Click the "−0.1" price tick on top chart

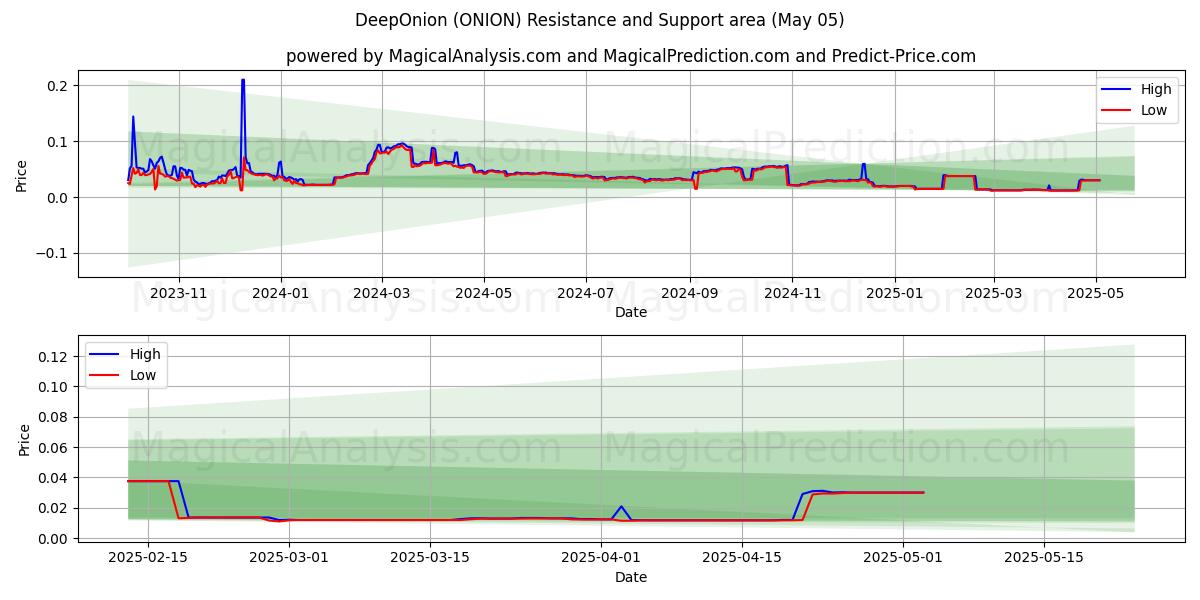52,254
